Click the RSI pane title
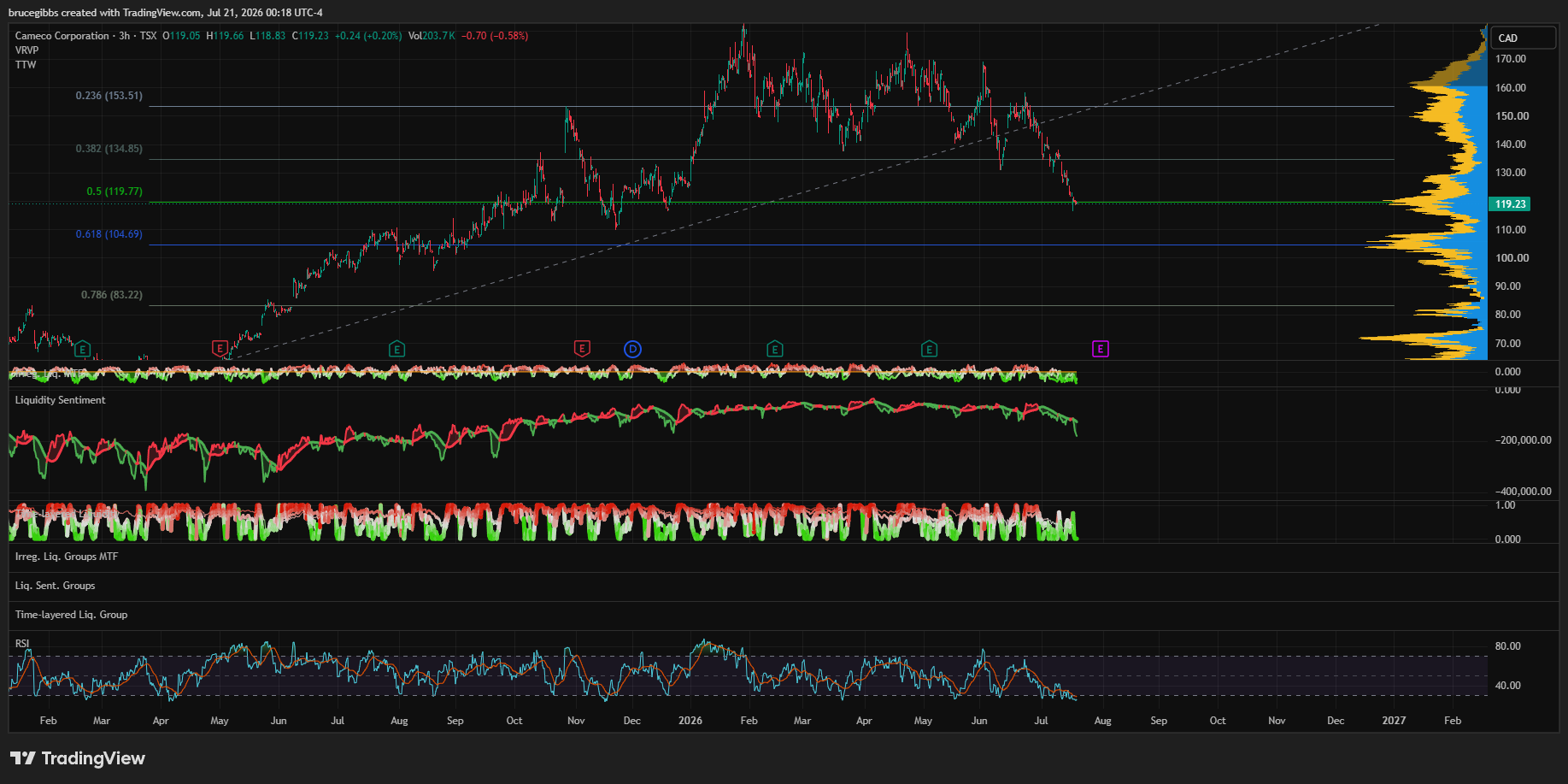Viewport: 1568px width, 784px height. pyautogui.click(x=22, y=644)
